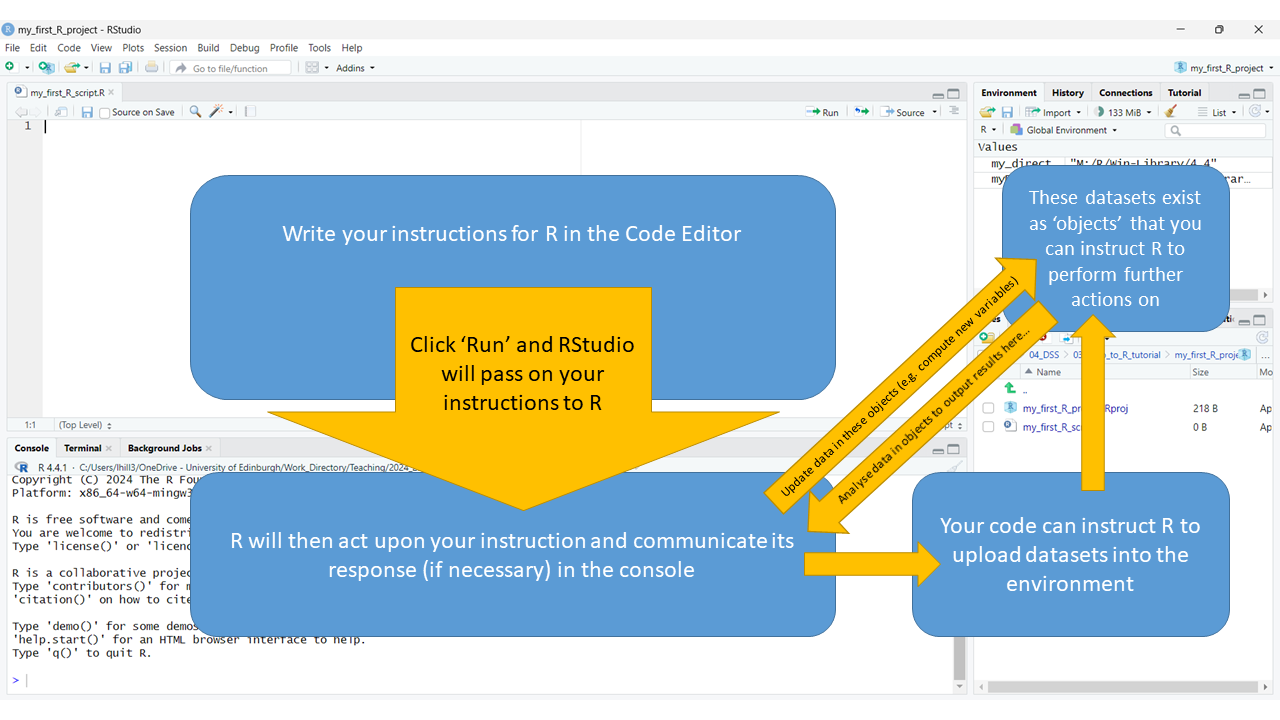Click the Show document outline icon

954,112
